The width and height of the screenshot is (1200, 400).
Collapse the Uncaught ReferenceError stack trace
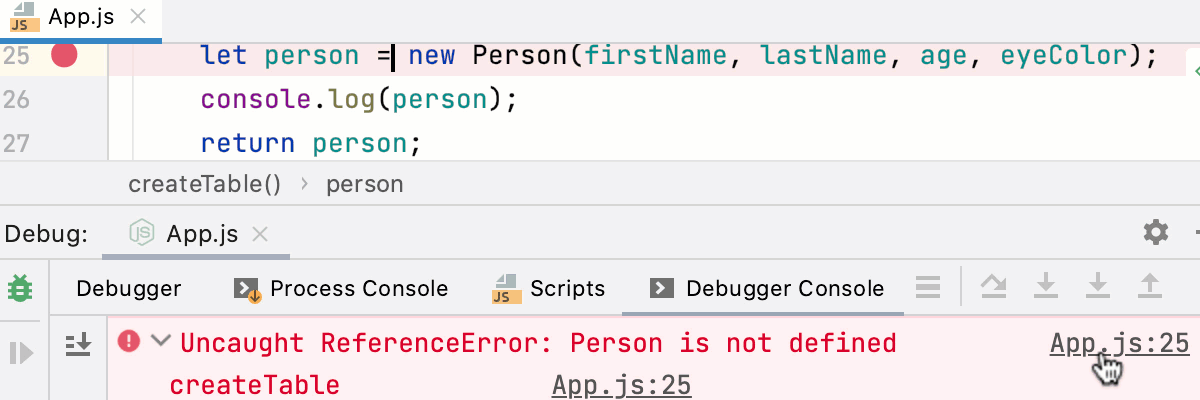coord(160,342)
